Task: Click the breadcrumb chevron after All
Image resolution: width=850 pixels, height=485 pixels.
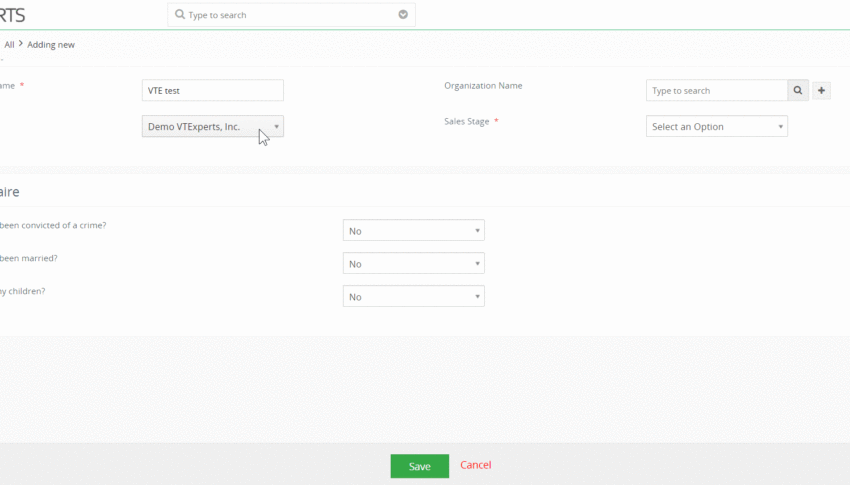Action: click(x=21, y=43)
